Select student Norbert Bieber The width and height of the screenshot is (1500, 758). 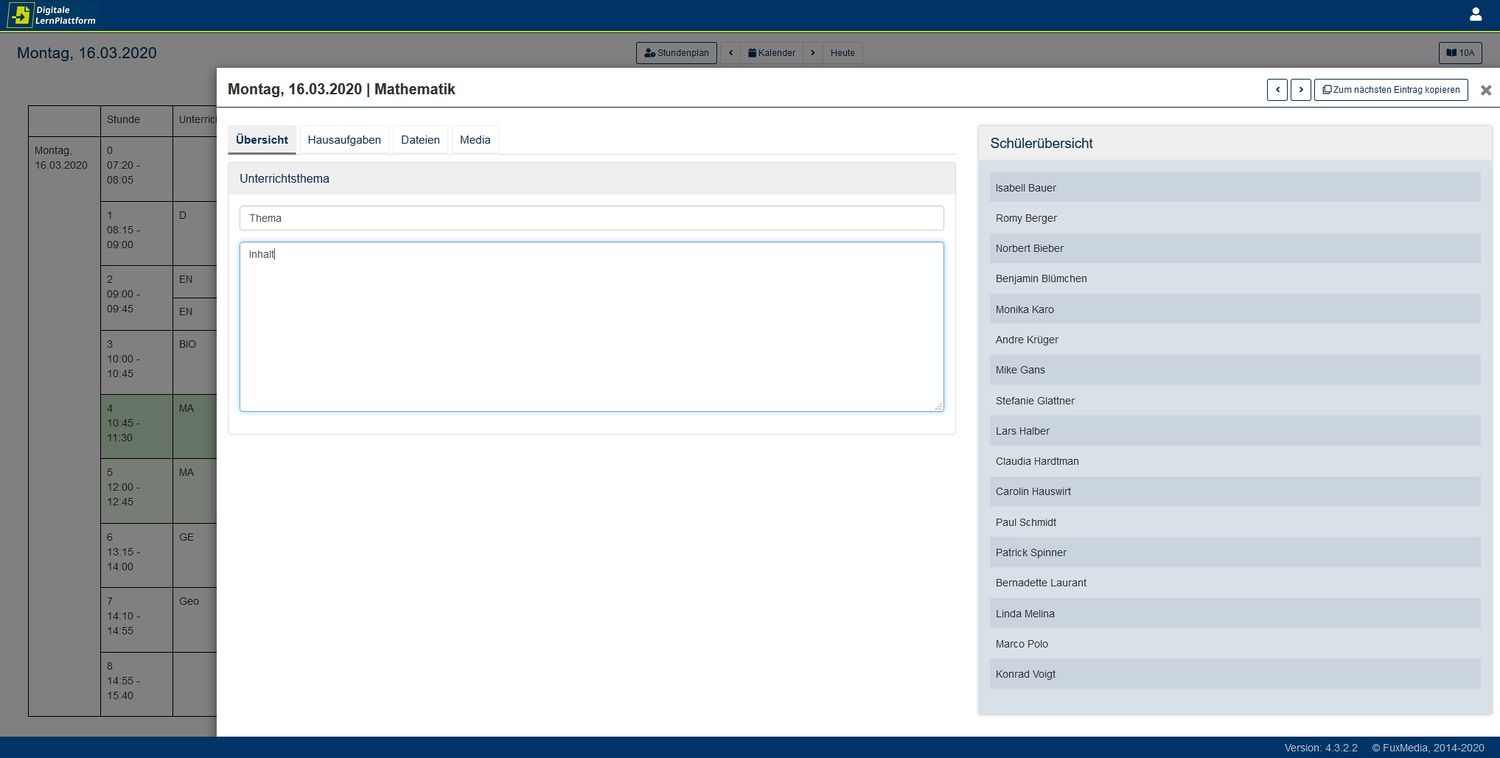click(x=1235, y=248)
